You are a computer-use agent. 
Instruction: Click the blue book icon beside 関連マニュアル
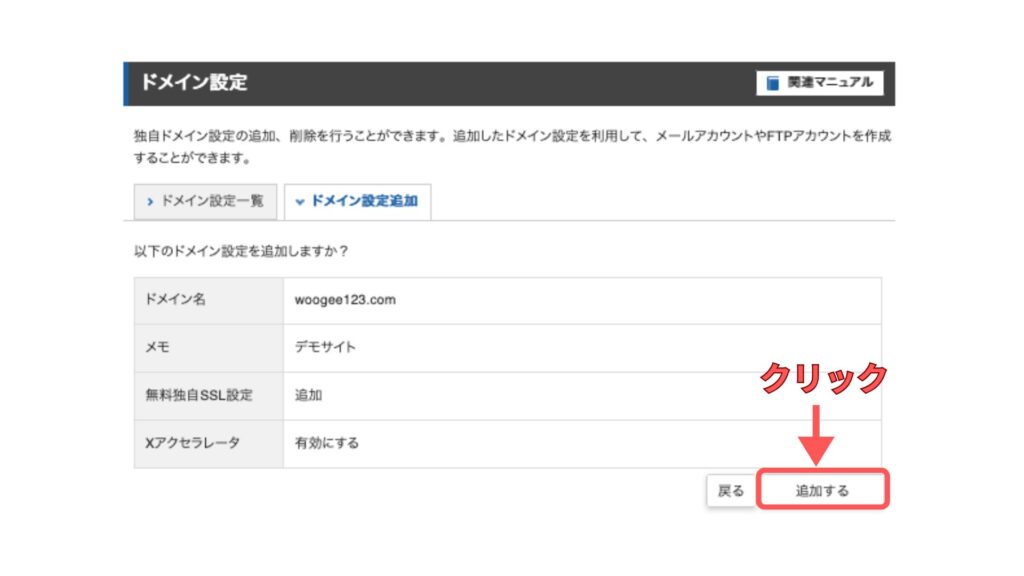point(773,83)
